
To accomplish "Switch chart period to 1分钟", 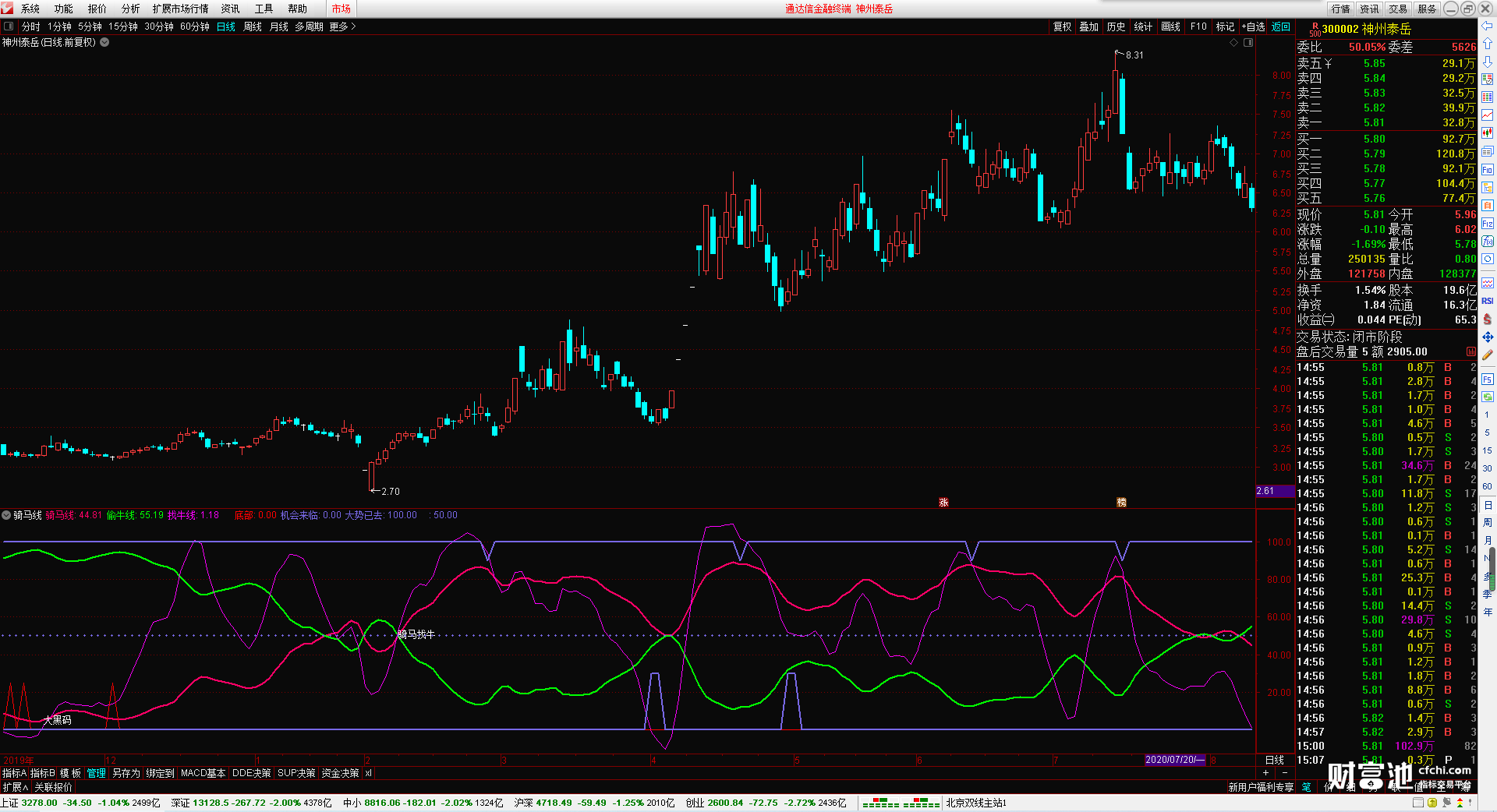I will pyautogui.click(x=59, y=26).
